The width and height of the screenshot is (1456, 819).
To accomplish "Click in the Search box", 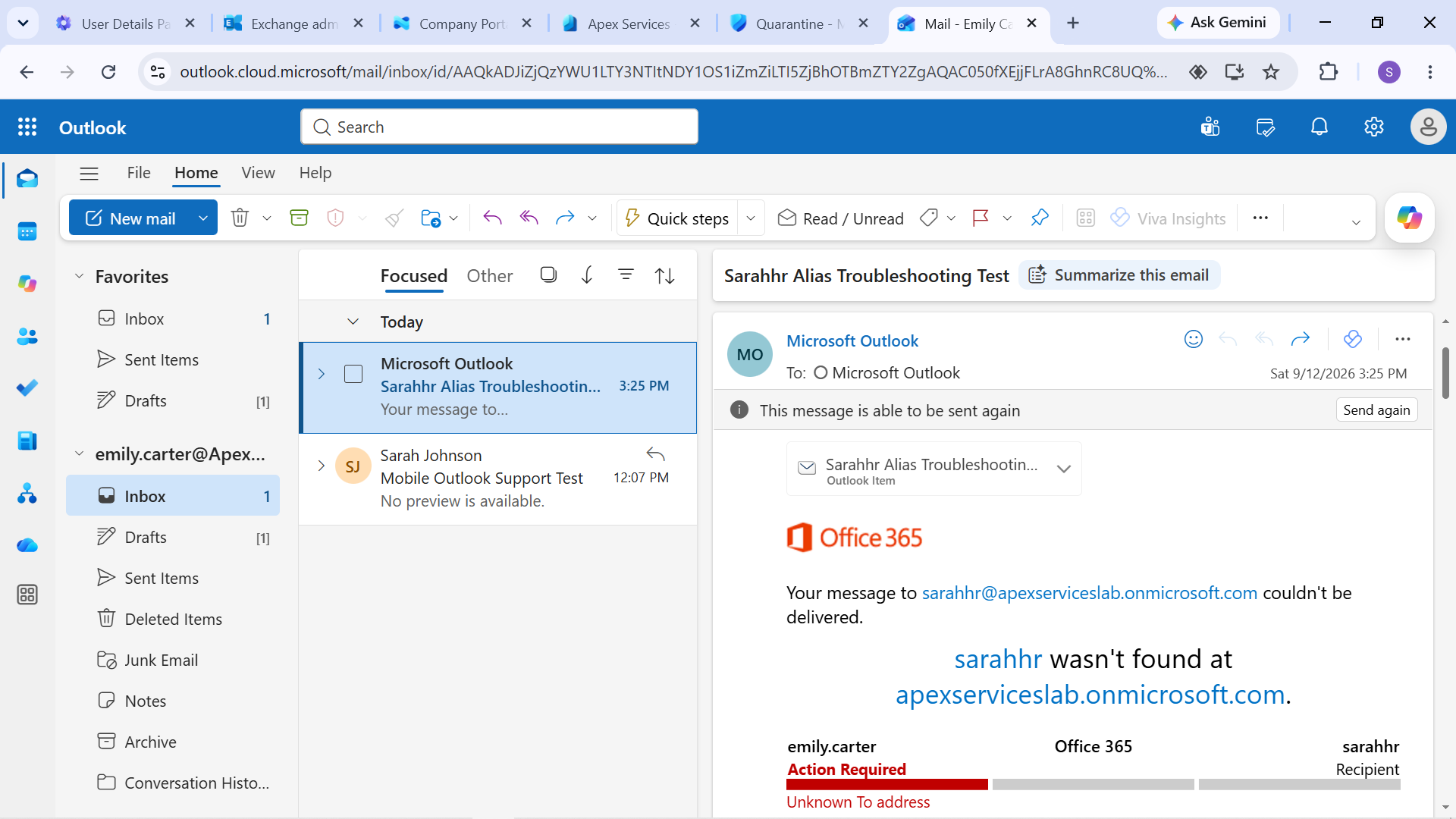I will tap(499, 127).
